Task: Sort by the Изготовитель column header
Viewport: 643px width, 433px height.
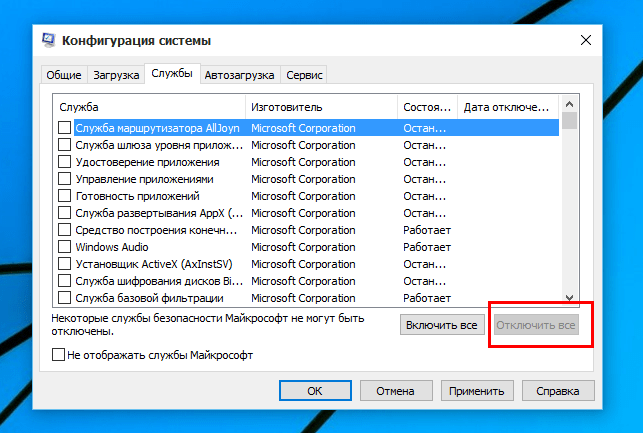Action: pyautogui.click(x=322, y=107)
